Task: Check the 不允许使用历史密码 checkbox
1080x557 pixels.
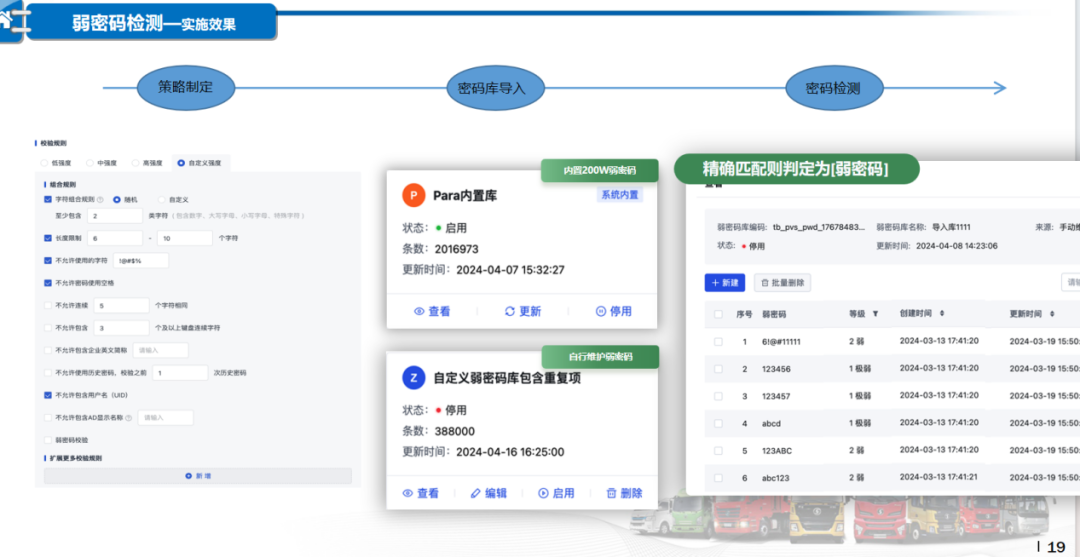Action: (x=48, y=373)
